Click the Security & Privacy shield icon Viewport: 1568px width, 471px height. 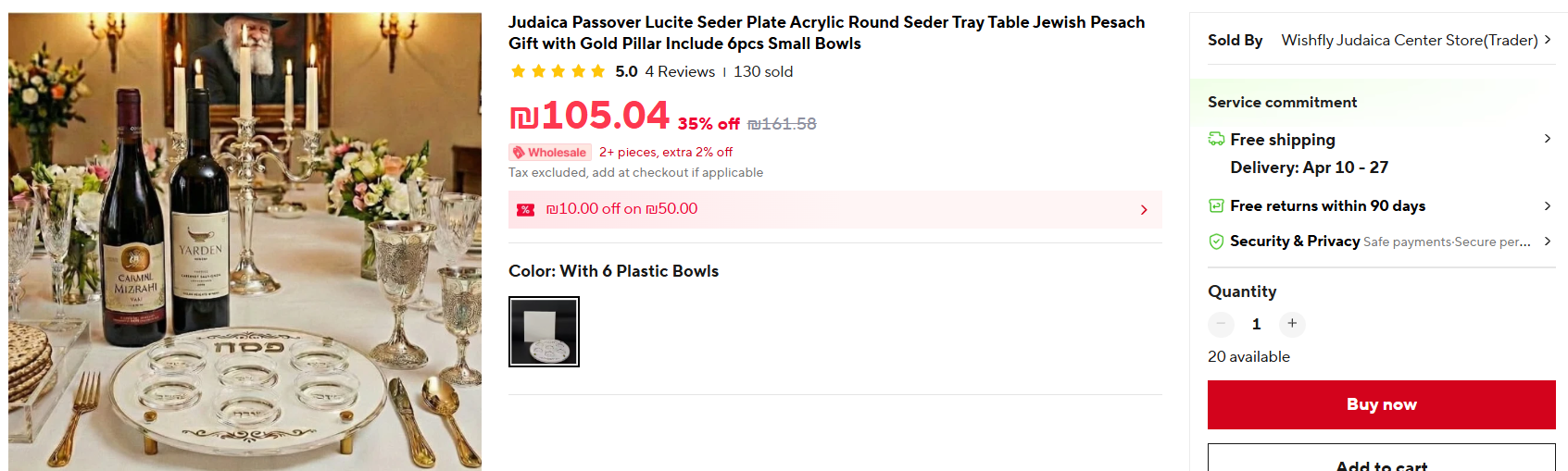click(x=1216, y=242)
